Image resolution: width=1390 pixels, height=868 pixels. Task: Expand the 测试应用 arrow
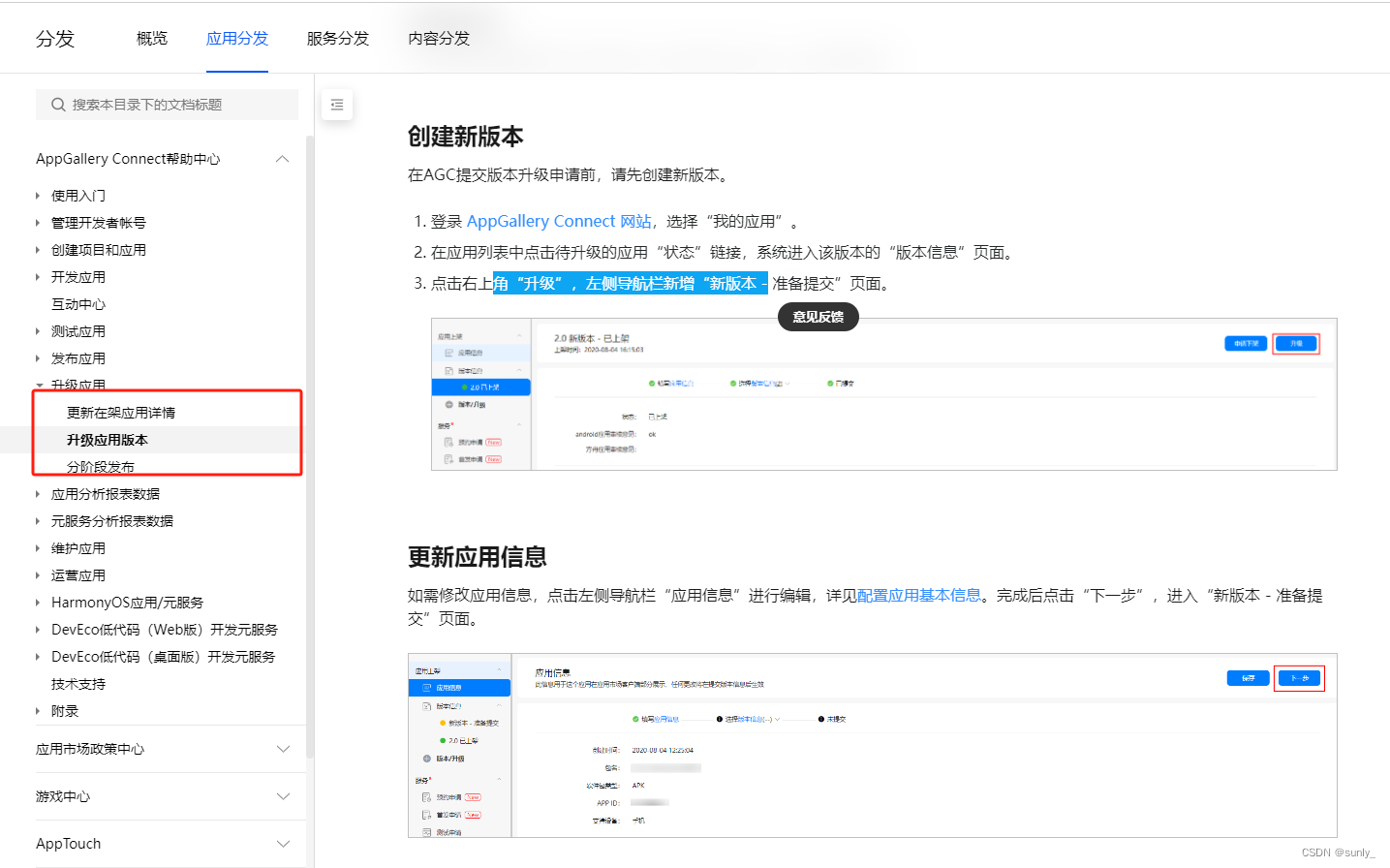[39, 331]
